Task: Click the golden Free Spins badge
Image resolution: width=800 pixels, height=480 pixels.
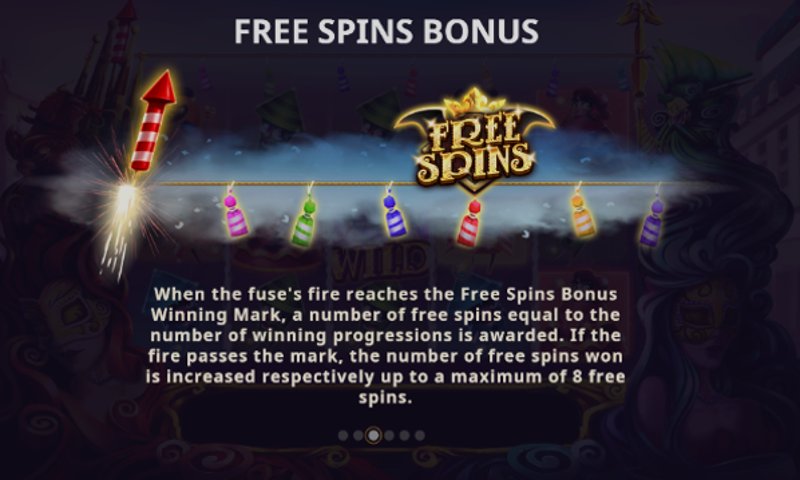Action: tap(474, 141)
